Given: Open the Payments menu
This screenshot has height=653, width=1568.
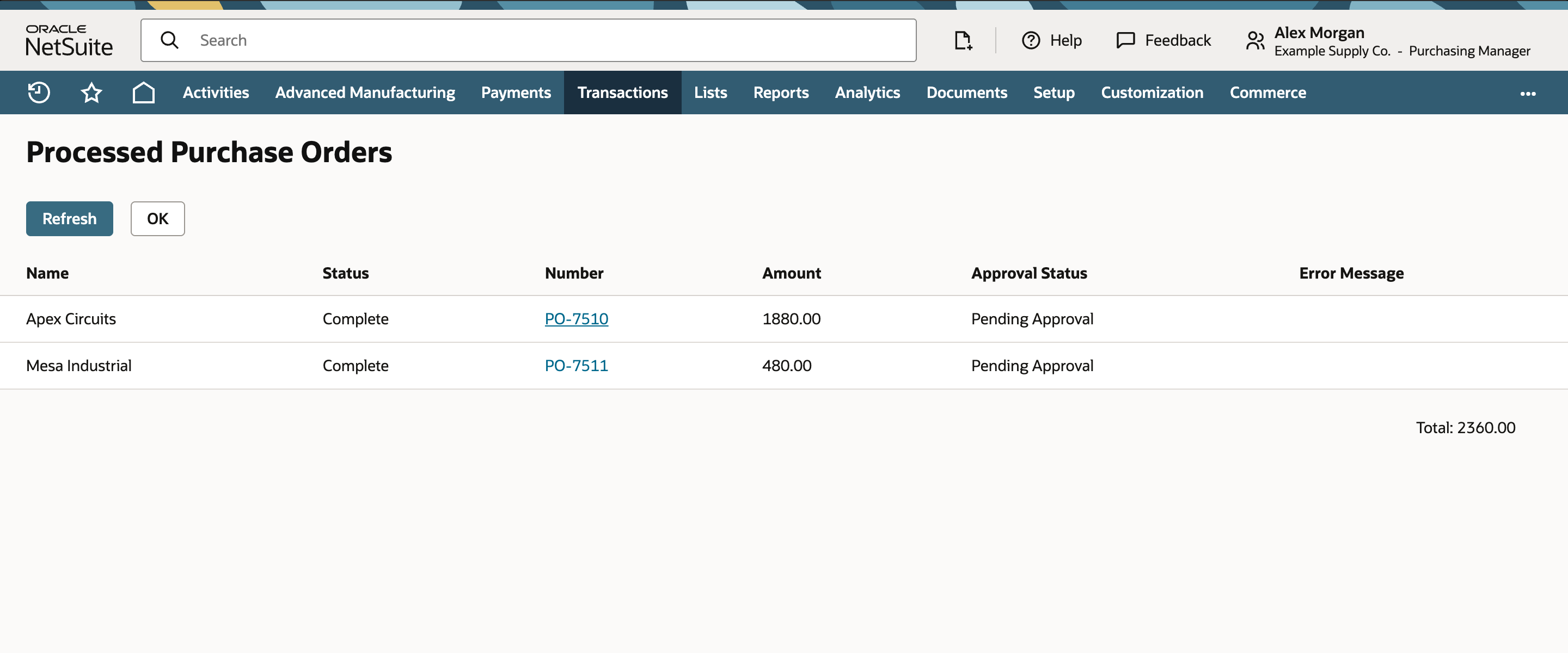Looking at the screenshot, I should pos(516,93).
